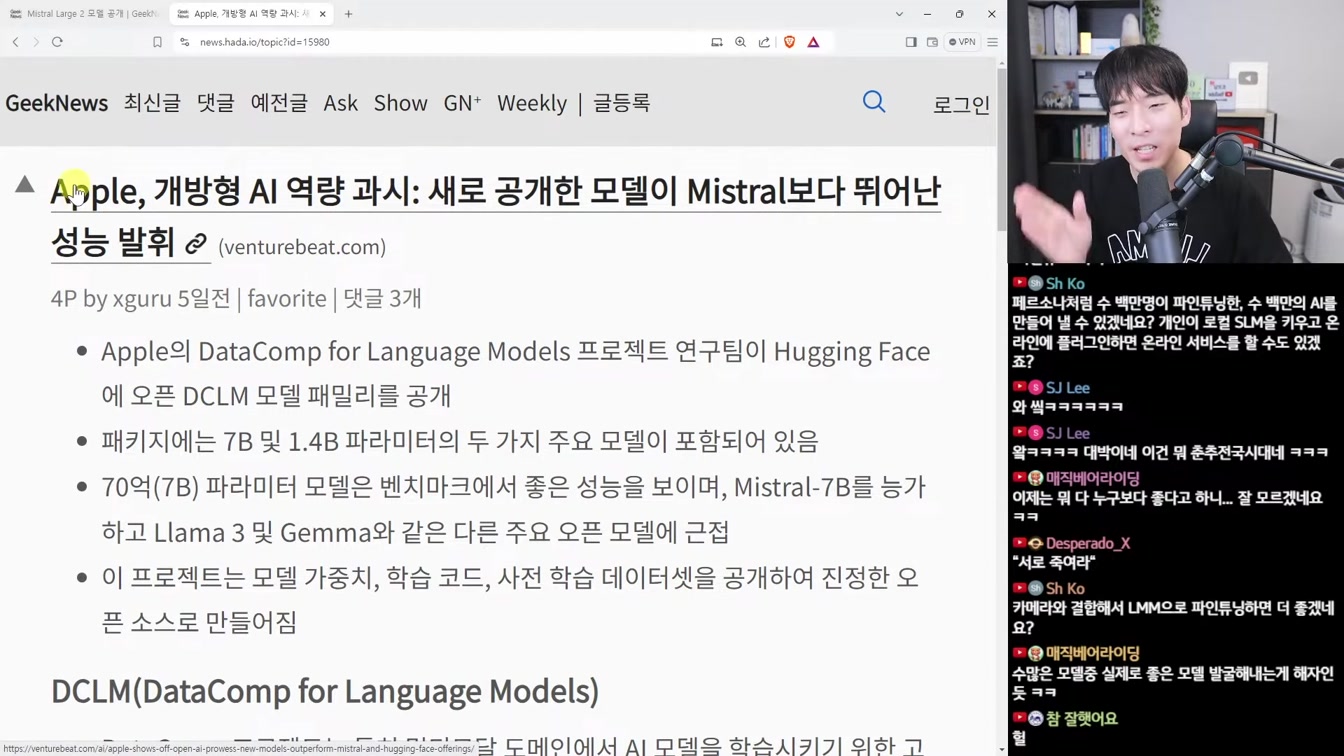Toggle the VPN button

tap(962, 42)
